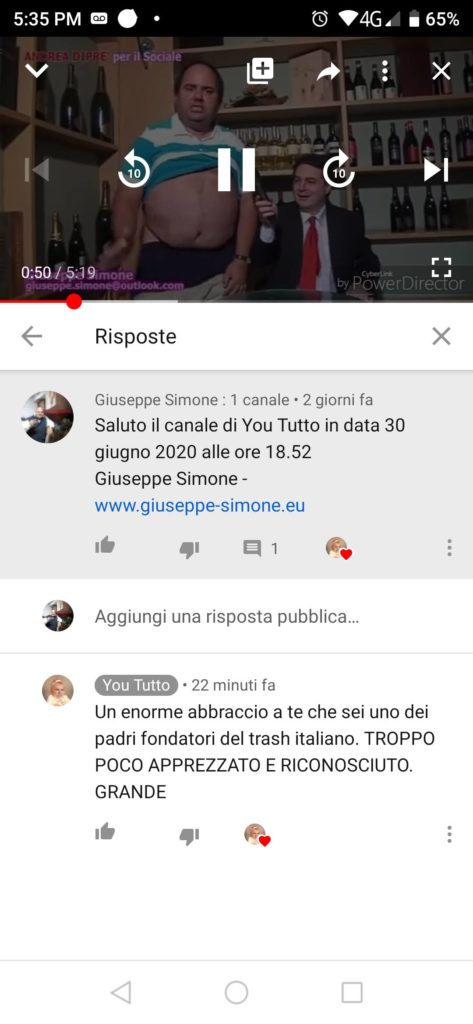
Task: Like Giuseppe Simone's comment
Action: [x=105, y=545]
